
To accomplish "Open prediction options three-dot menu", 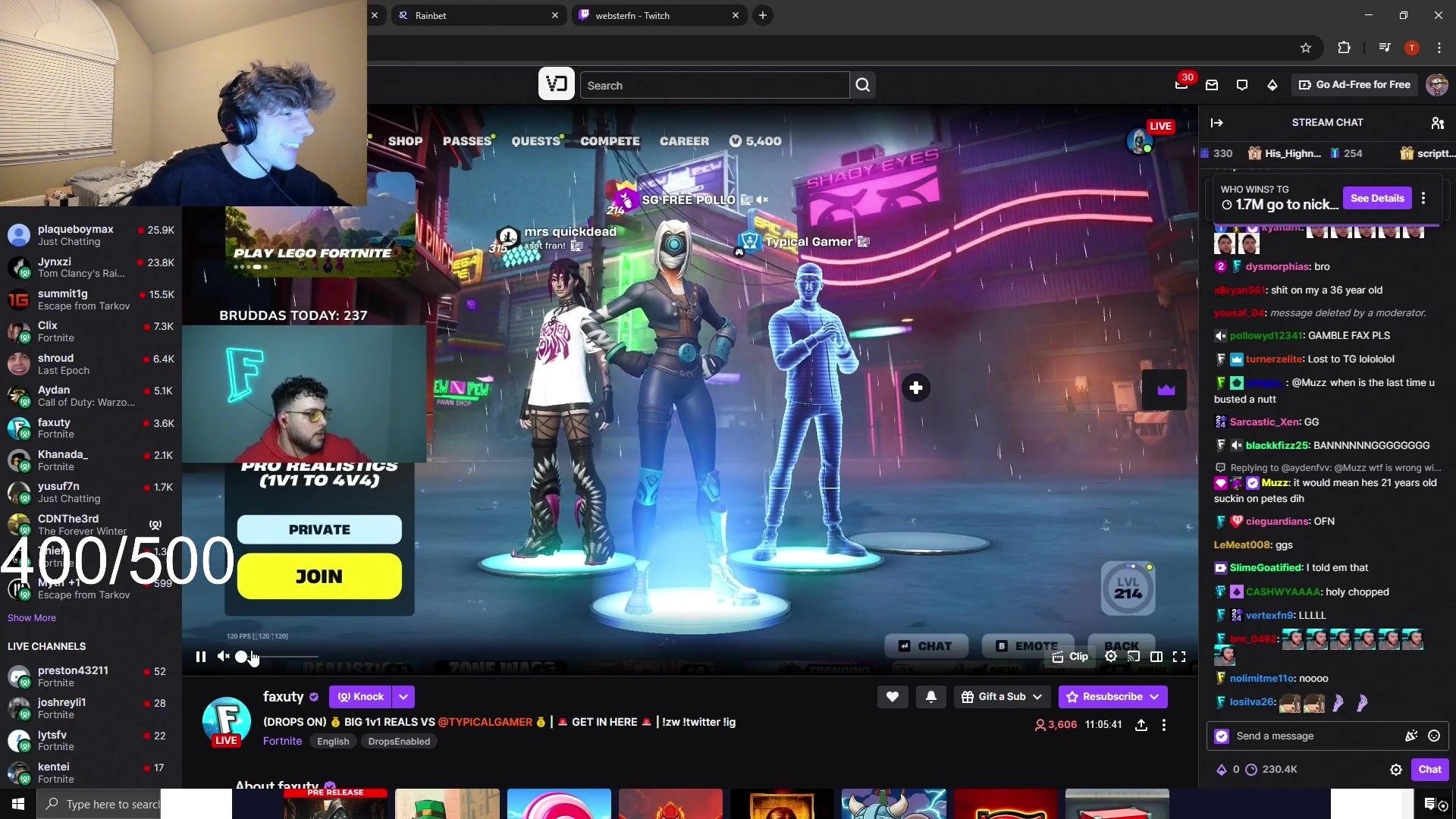I will pos(1423,198).
